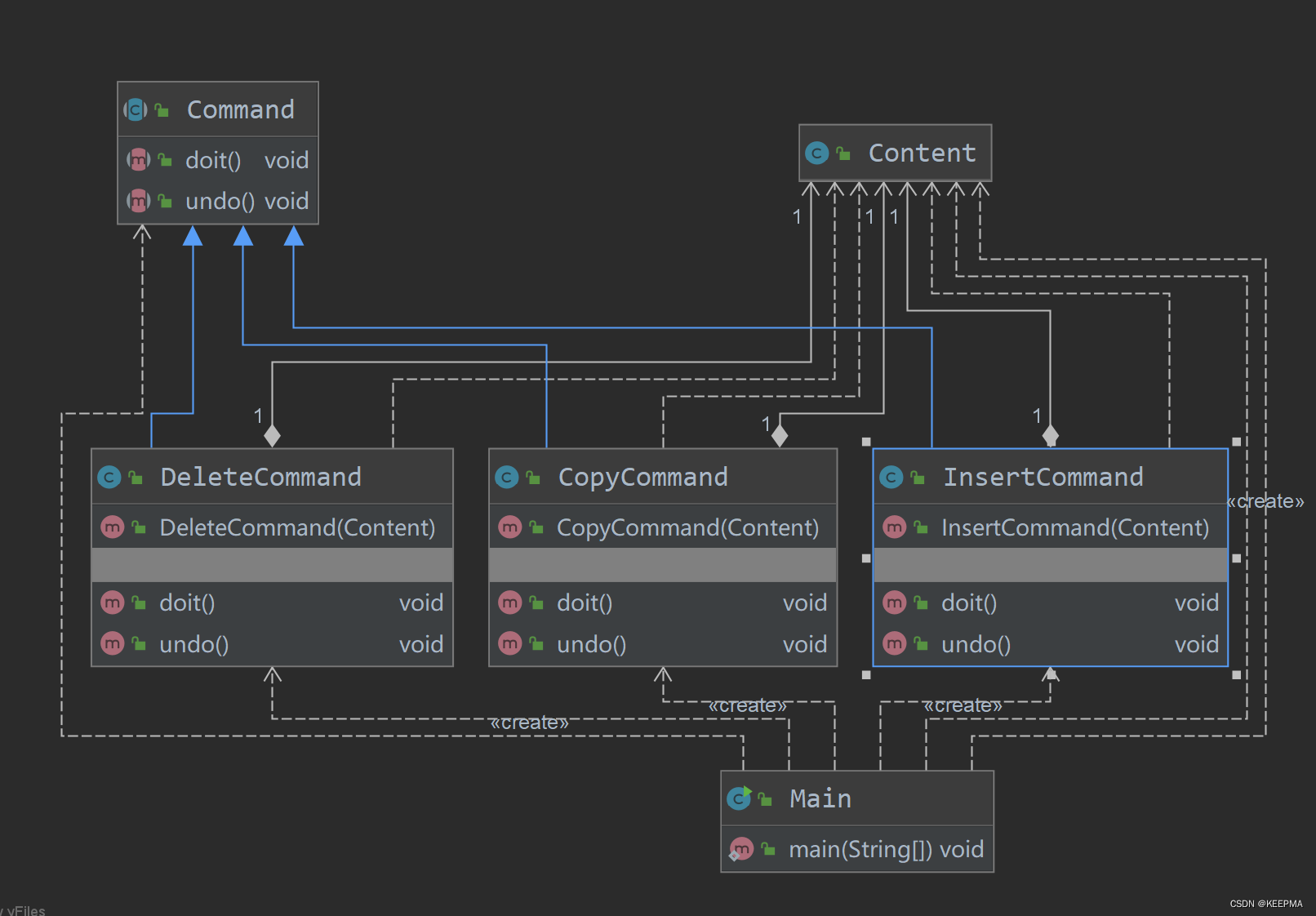Screen dimensions: 1316x916
Task: Select doit() in DeleteCommand
Action: point(187,603)
